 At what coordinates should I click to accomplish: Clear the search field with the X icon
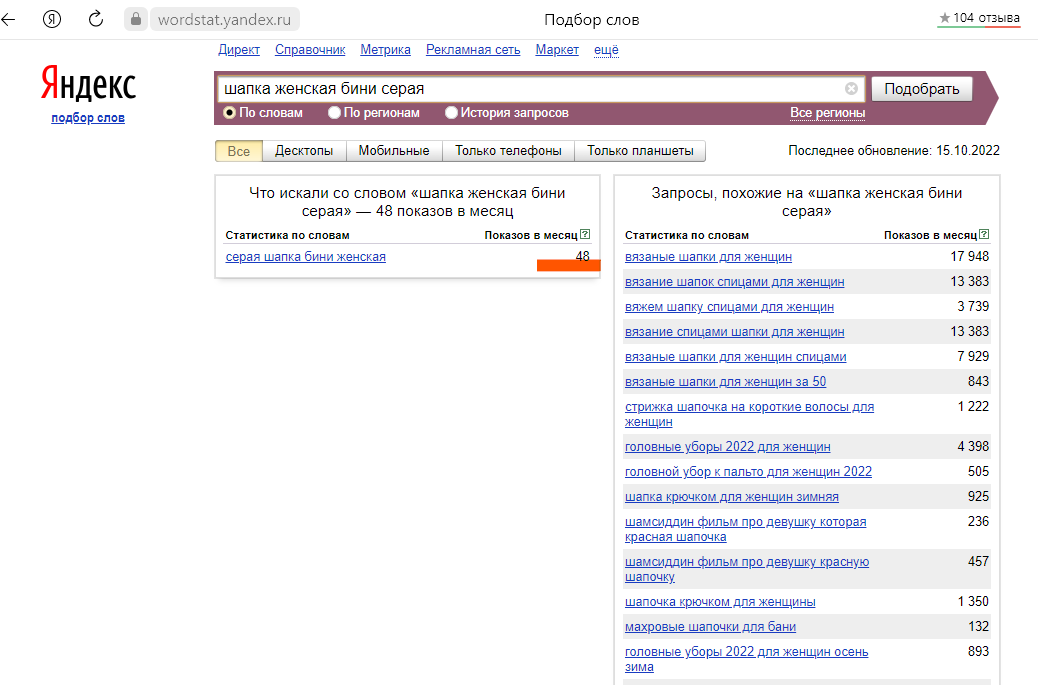pyautogui.click(x=851, y=89)
